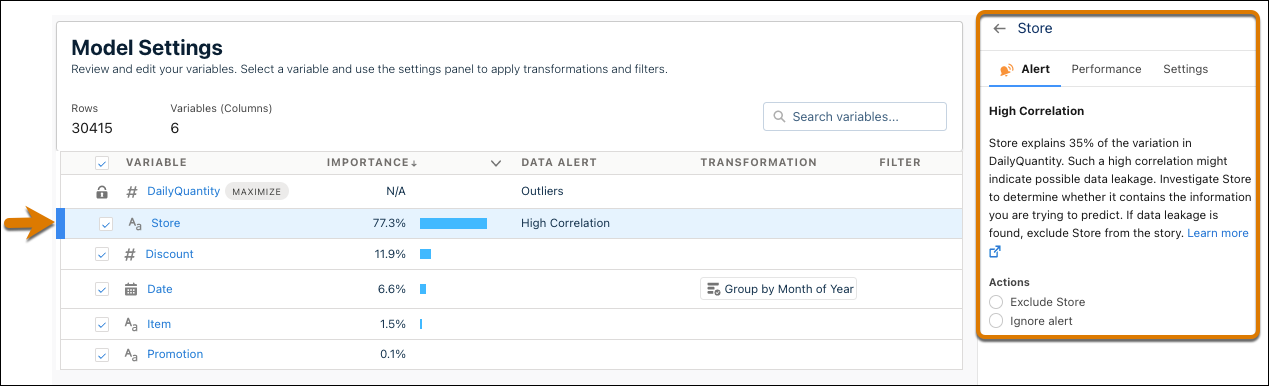
Task: Click the 11.9% importance value
Action: tap(390, 254)
